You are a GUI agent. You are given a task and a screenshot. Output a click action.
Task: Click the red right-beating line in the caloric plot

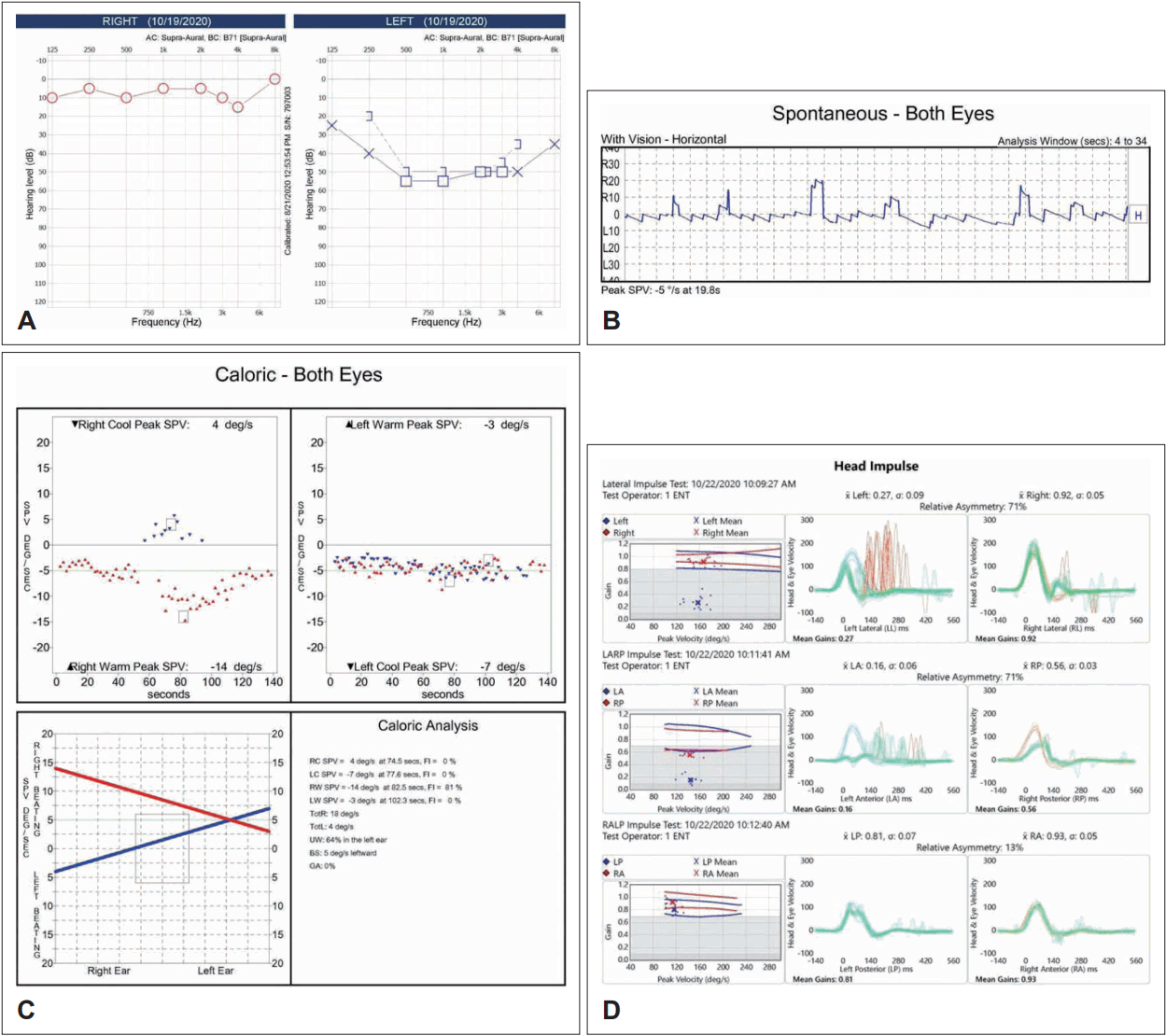coord(162,799)
